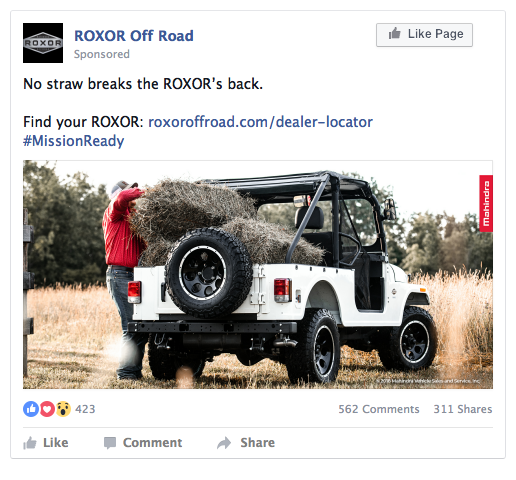View the 562 Comments
Screen dimensions: 516x480
379,409
